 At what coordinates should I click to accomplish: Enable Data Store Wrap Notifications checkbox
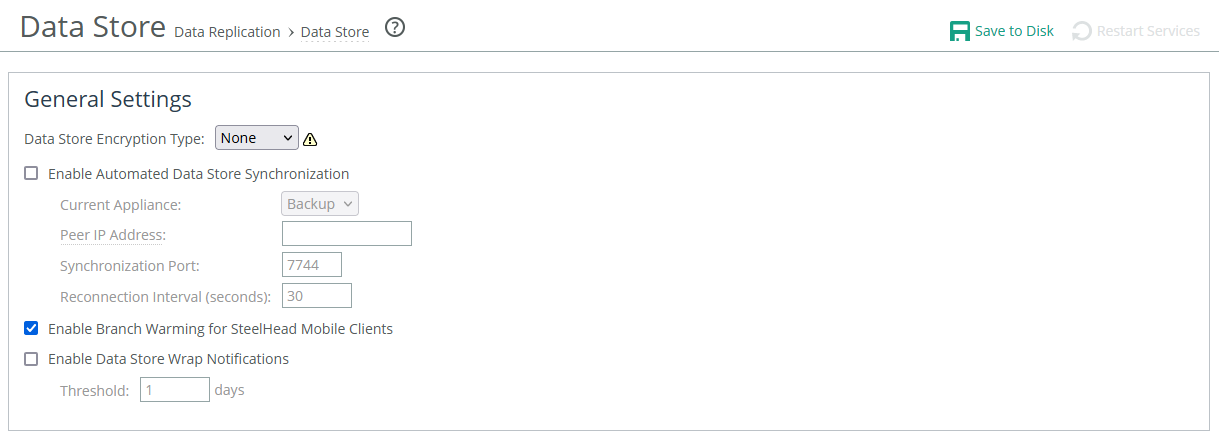pyautogui.click(x=31, y=358)
